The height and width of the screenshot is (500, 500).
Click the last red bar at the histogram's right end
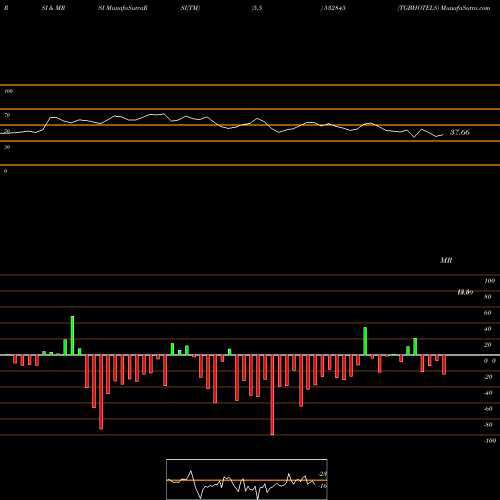pyautogui.click(x=444, y=365)
